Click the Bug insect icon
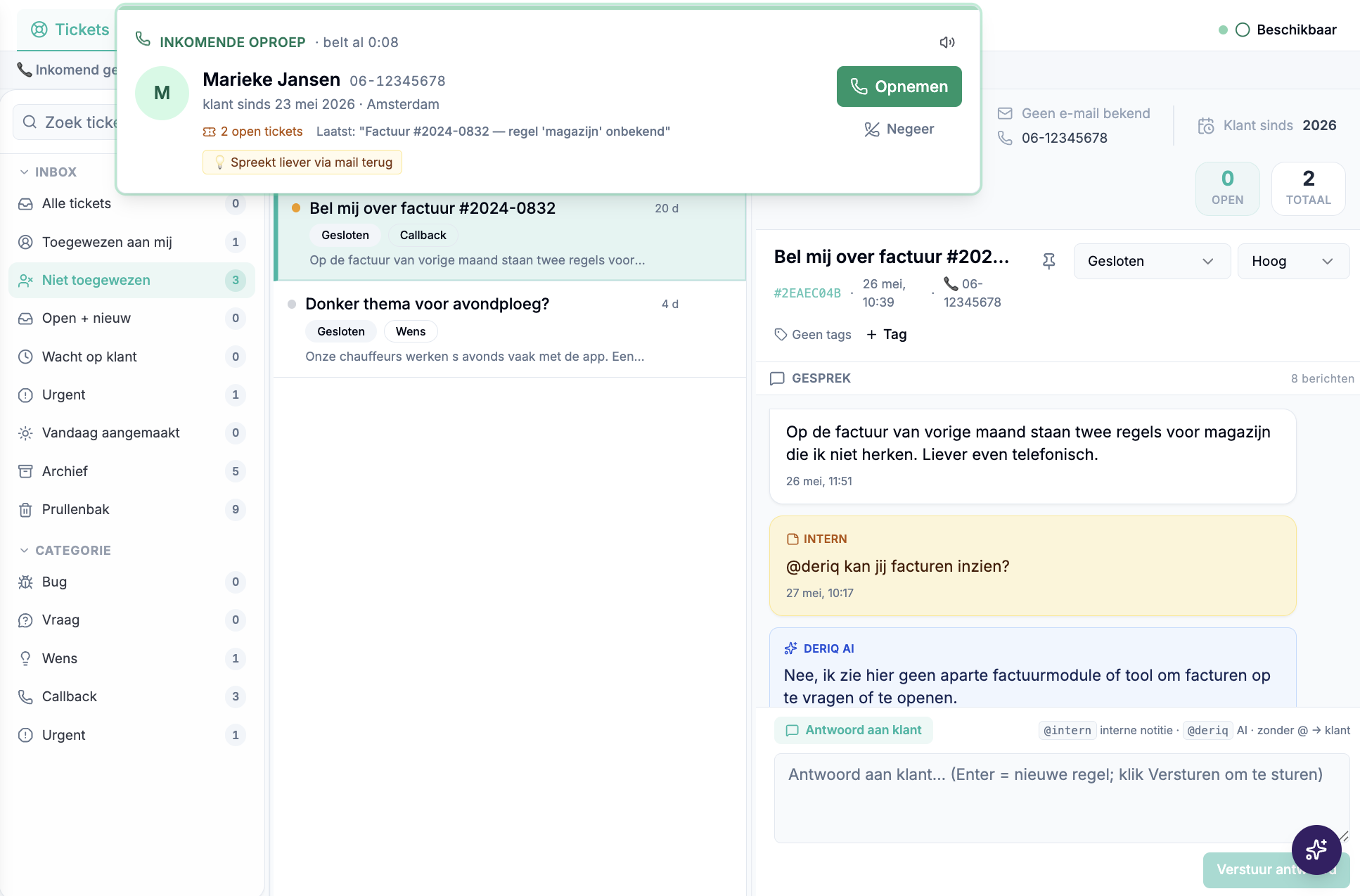The width and height of the screenshot is (1360, 896). coord(25,582)
